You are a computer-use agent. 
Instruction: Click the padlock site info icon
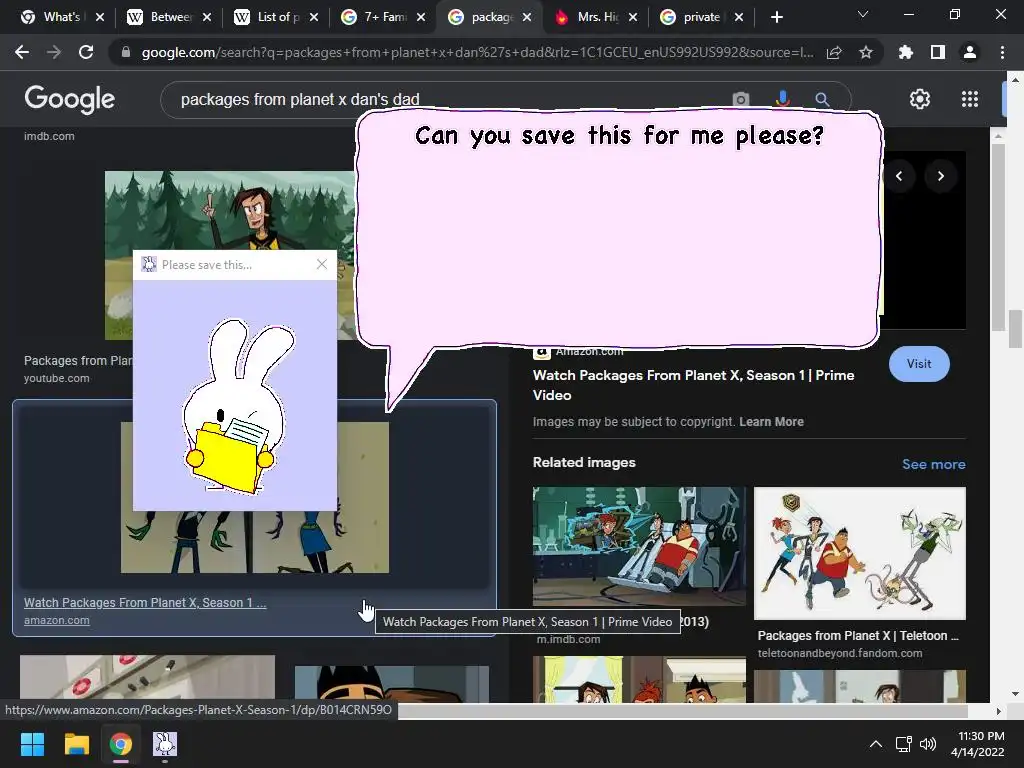126,52
